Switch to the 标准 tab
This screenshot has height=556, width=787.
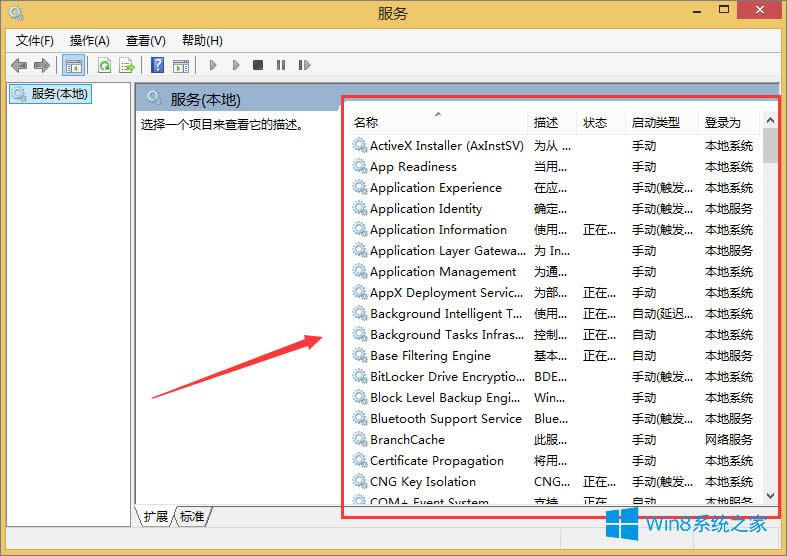point(192,516)
